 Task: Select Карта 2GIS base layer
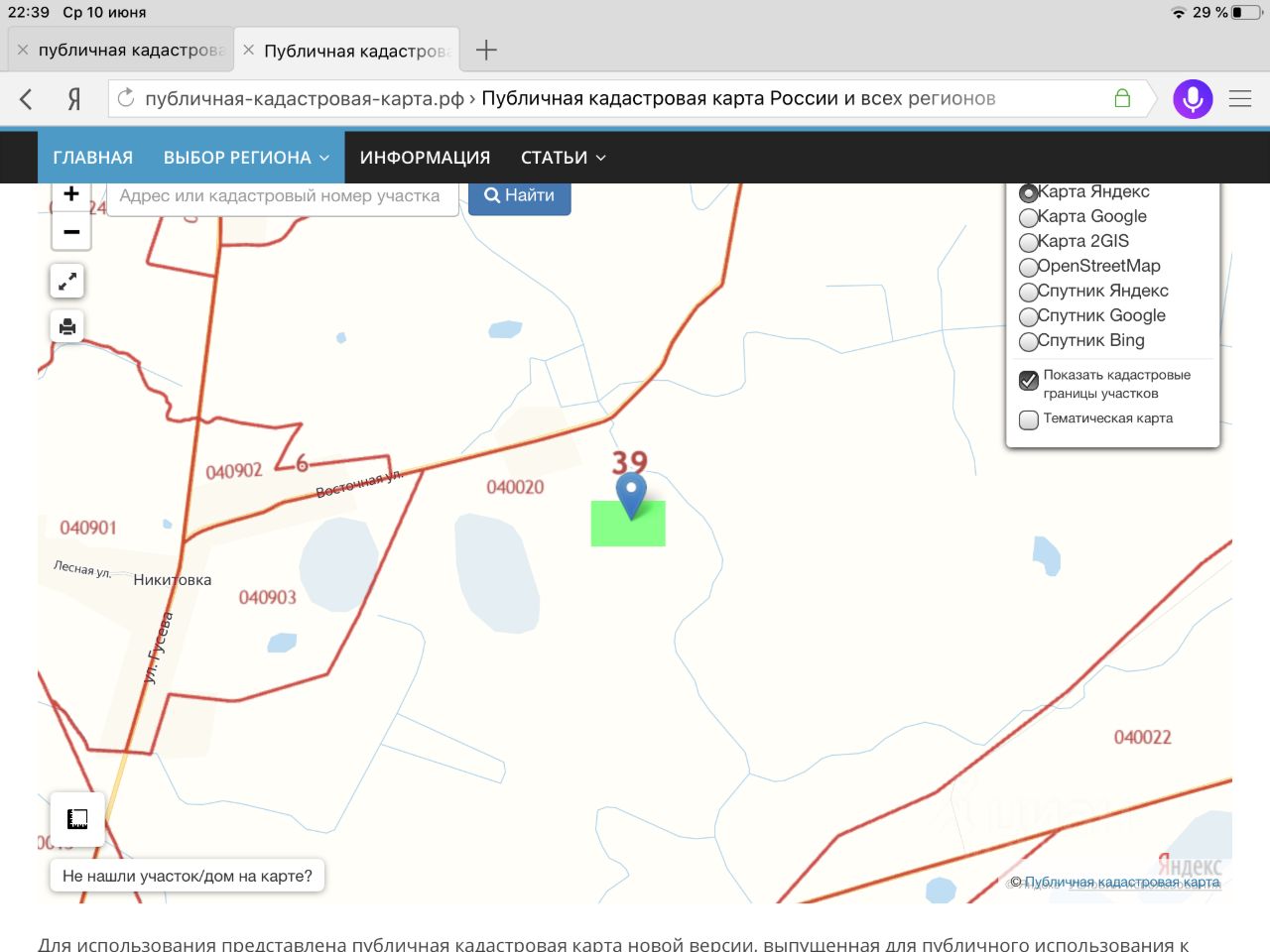1029,242
